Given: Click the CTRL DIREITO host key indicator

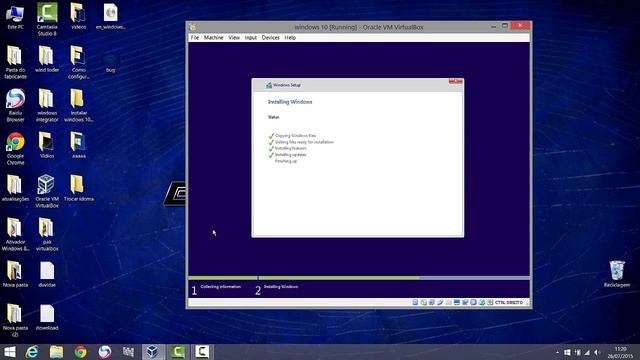Looking at the screenshot, I should [x=509, y=302].
